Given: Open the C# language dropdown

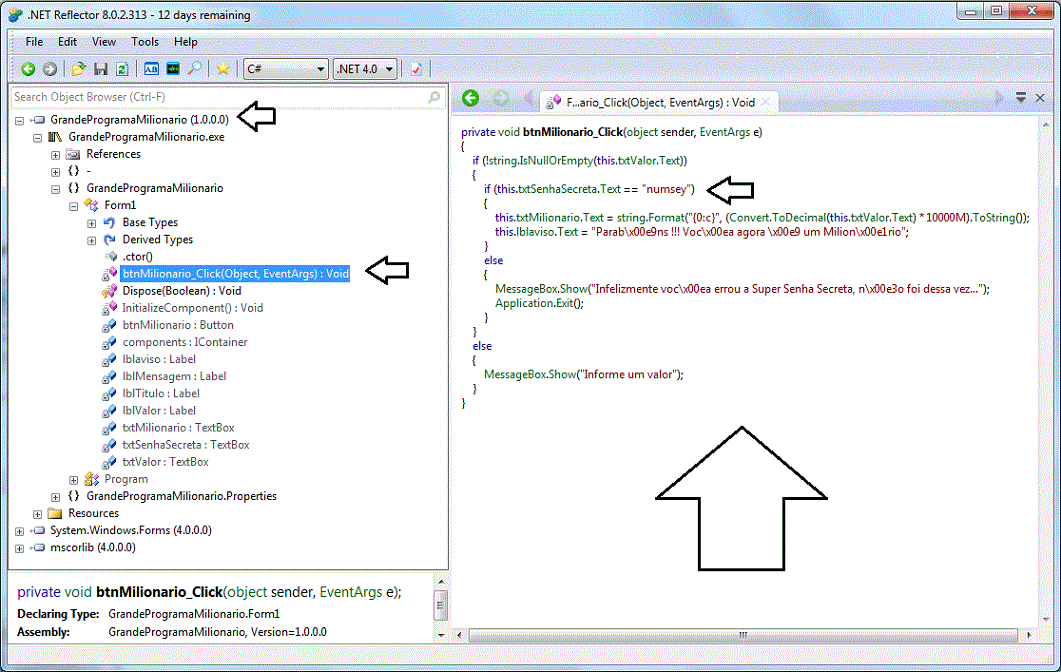Looking at the screenshot, I should click(286, 68).
